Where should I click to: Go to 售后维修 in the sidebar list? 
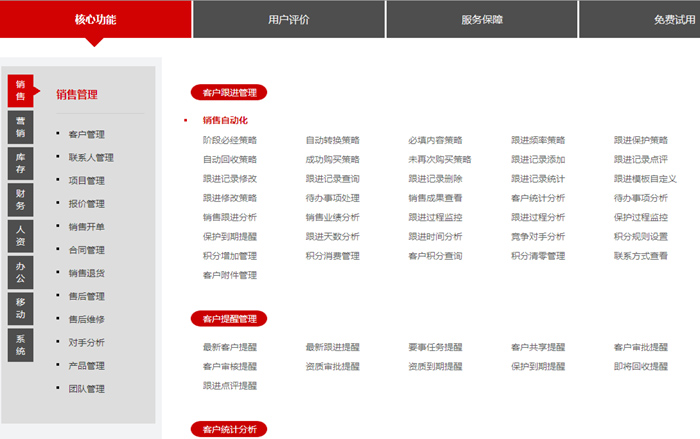tap(87, 319)
